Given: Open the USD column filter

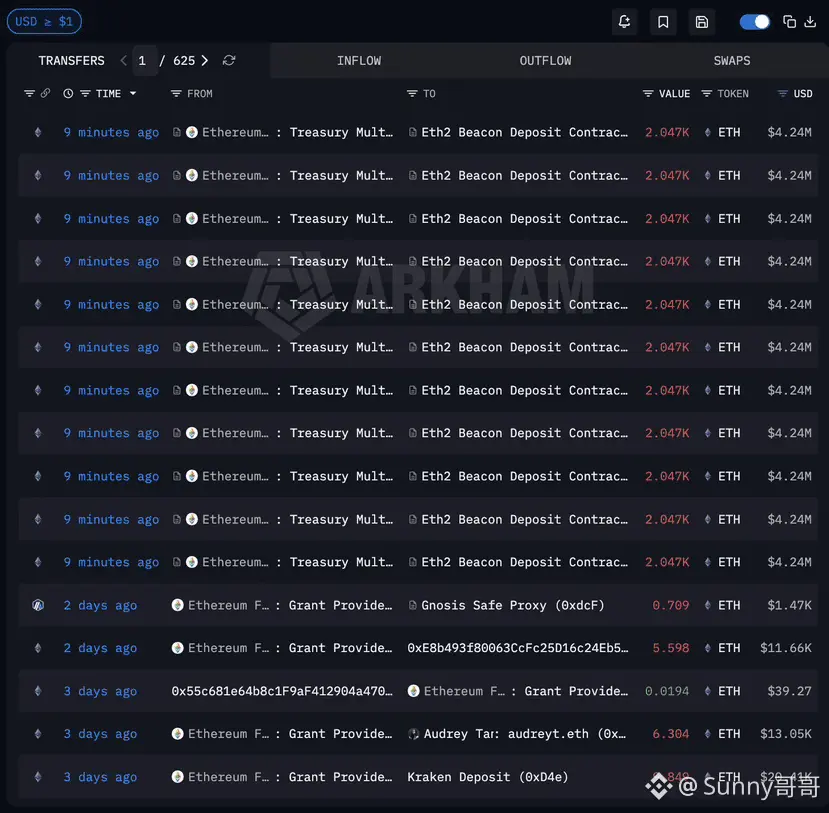Looking at the screenshot, I should click(782, 94).
